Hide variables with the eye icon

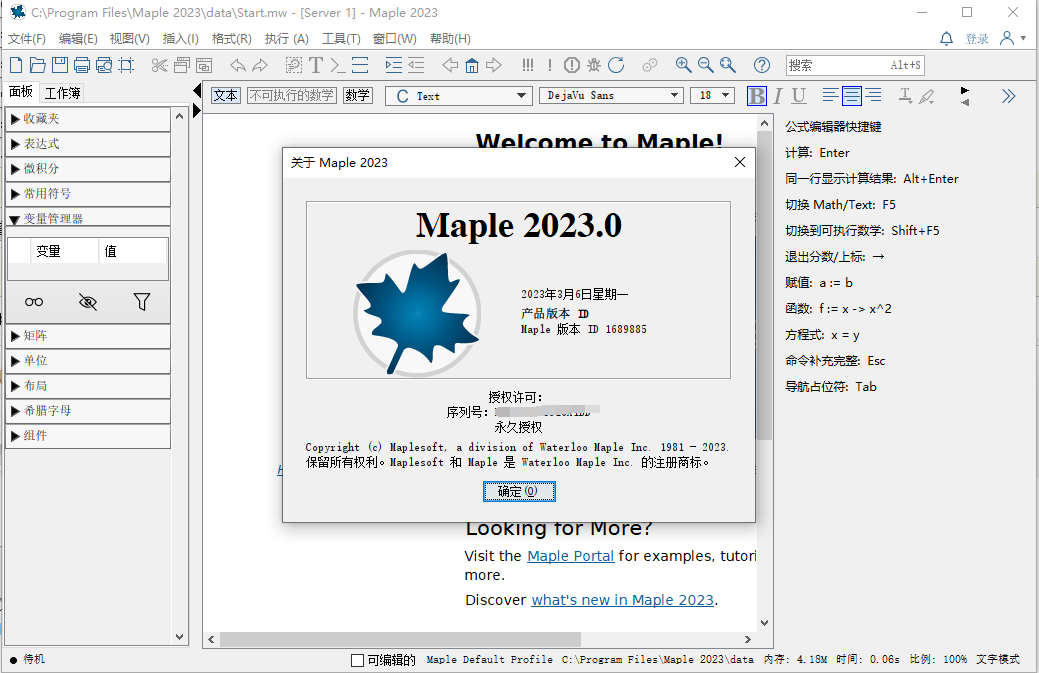pos(88,301)
